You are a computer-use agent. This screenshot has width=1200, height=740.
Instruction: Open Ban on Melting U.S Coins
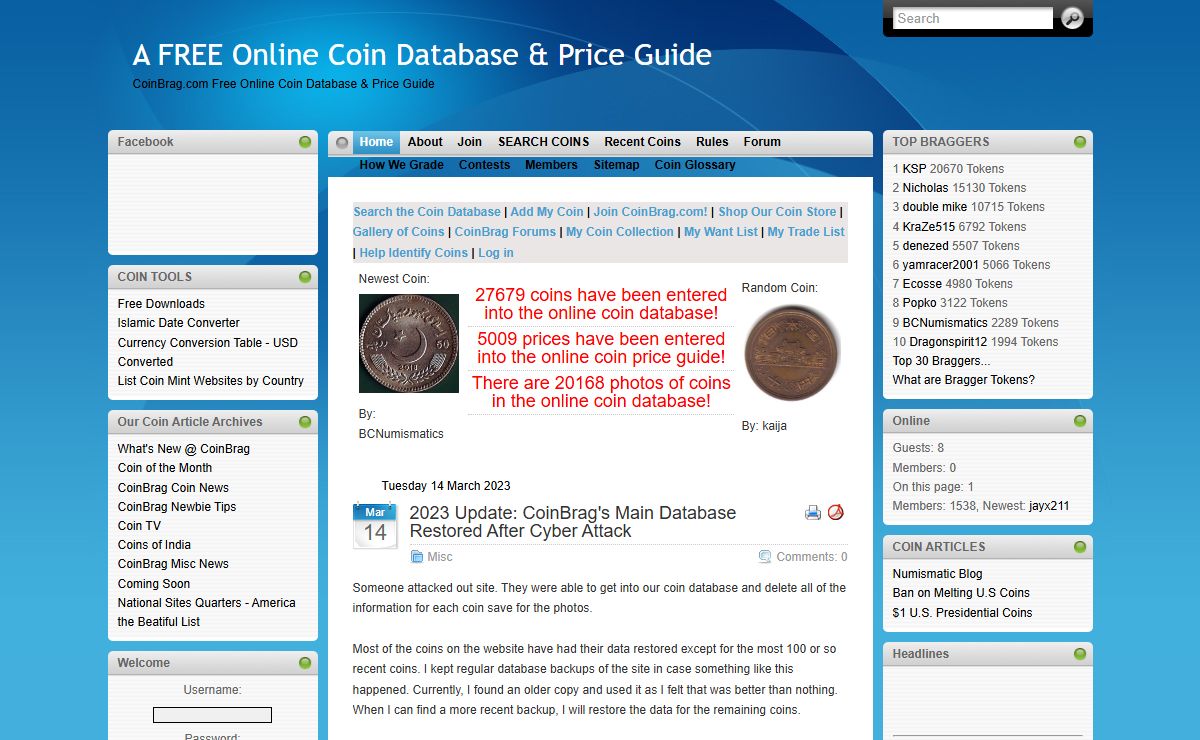[x=961, y=593]
